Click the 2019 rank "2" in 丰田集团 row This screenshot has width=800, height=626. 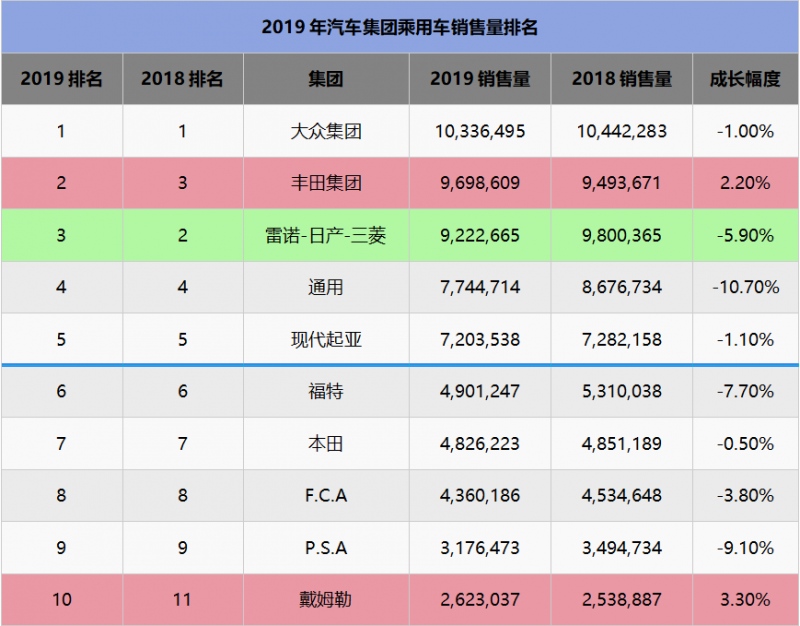[x=61, y=183]
